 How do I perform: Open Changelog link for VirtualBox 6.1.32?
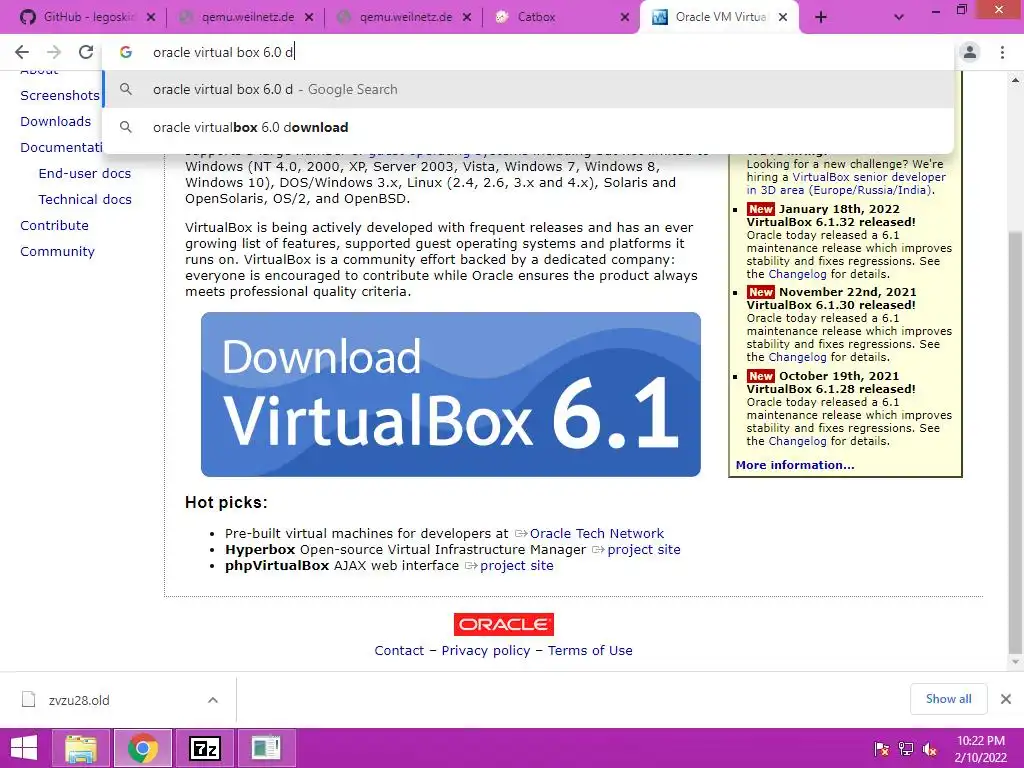point(797,274)
